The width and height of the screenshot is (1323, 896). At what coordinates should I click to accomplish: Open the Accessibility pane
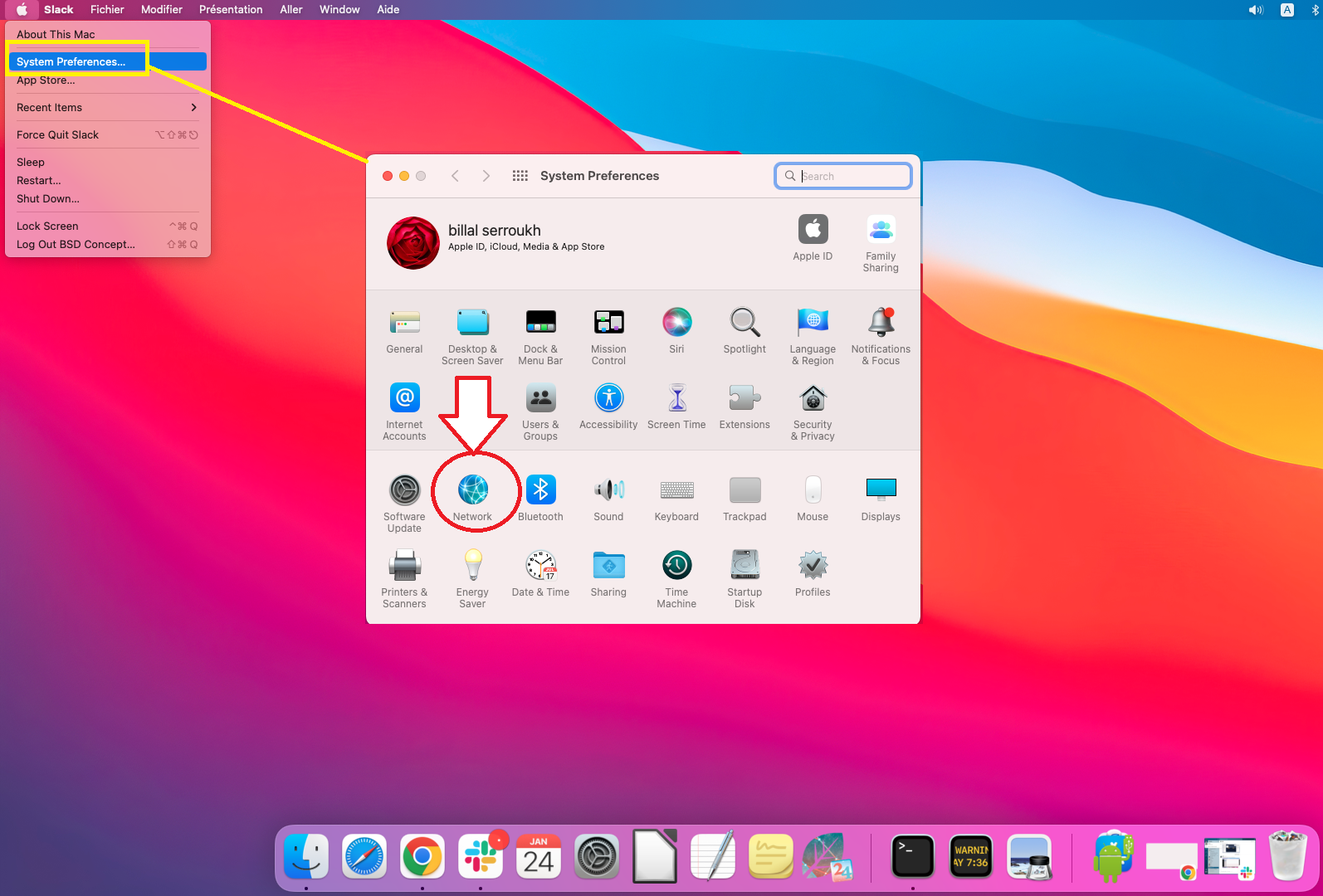pos(608,399)
